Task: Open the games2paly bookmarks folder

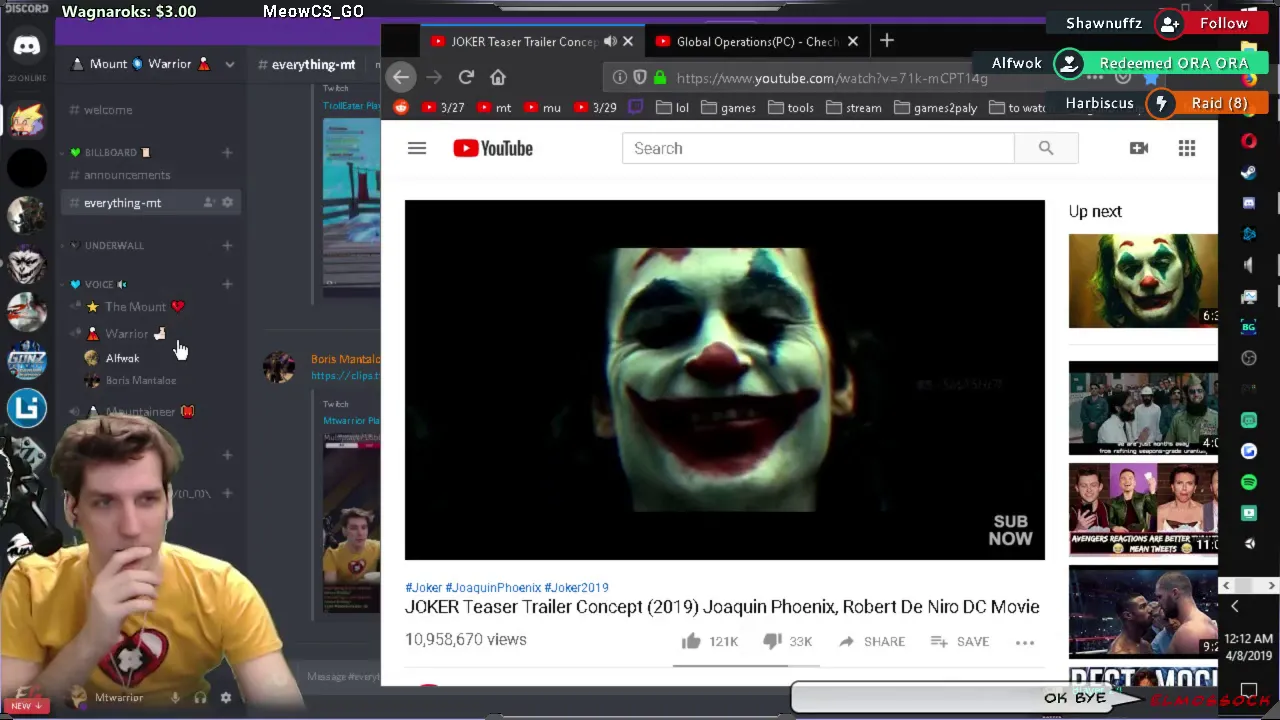Action: coord(935,107)
